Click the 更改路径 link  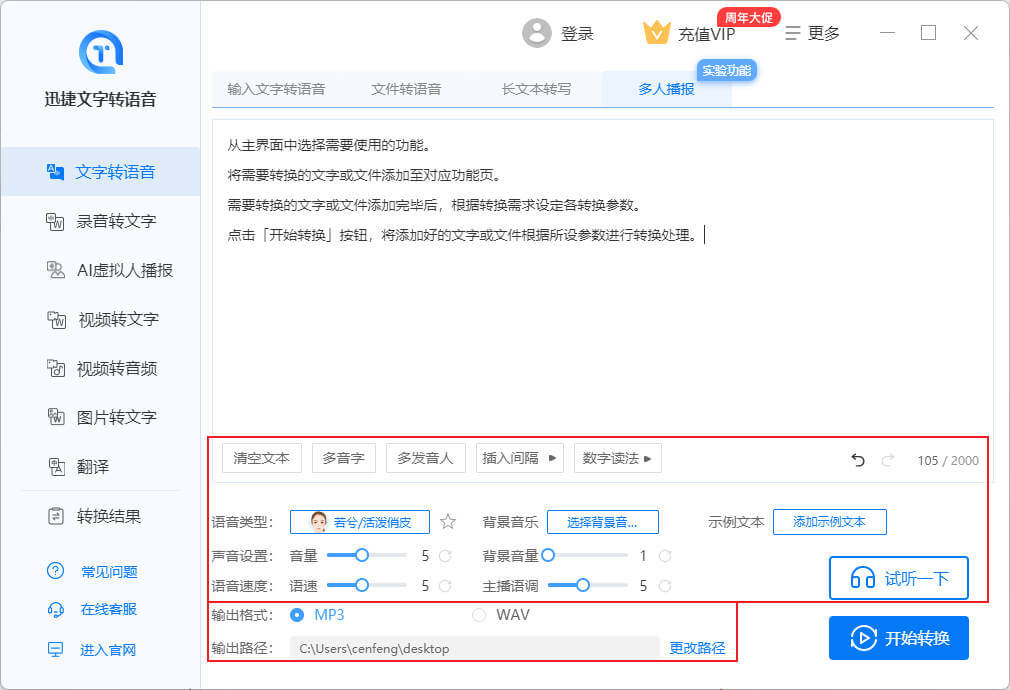[x=697, y=648]
